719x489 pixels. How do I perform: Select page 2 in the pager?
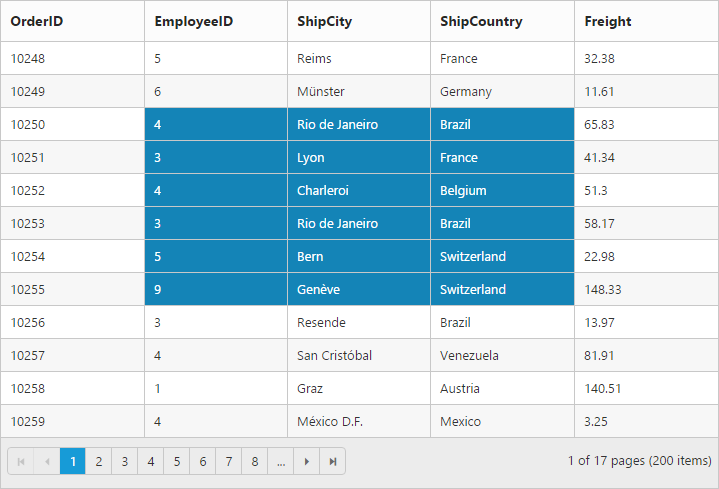(x=99, y=461)
